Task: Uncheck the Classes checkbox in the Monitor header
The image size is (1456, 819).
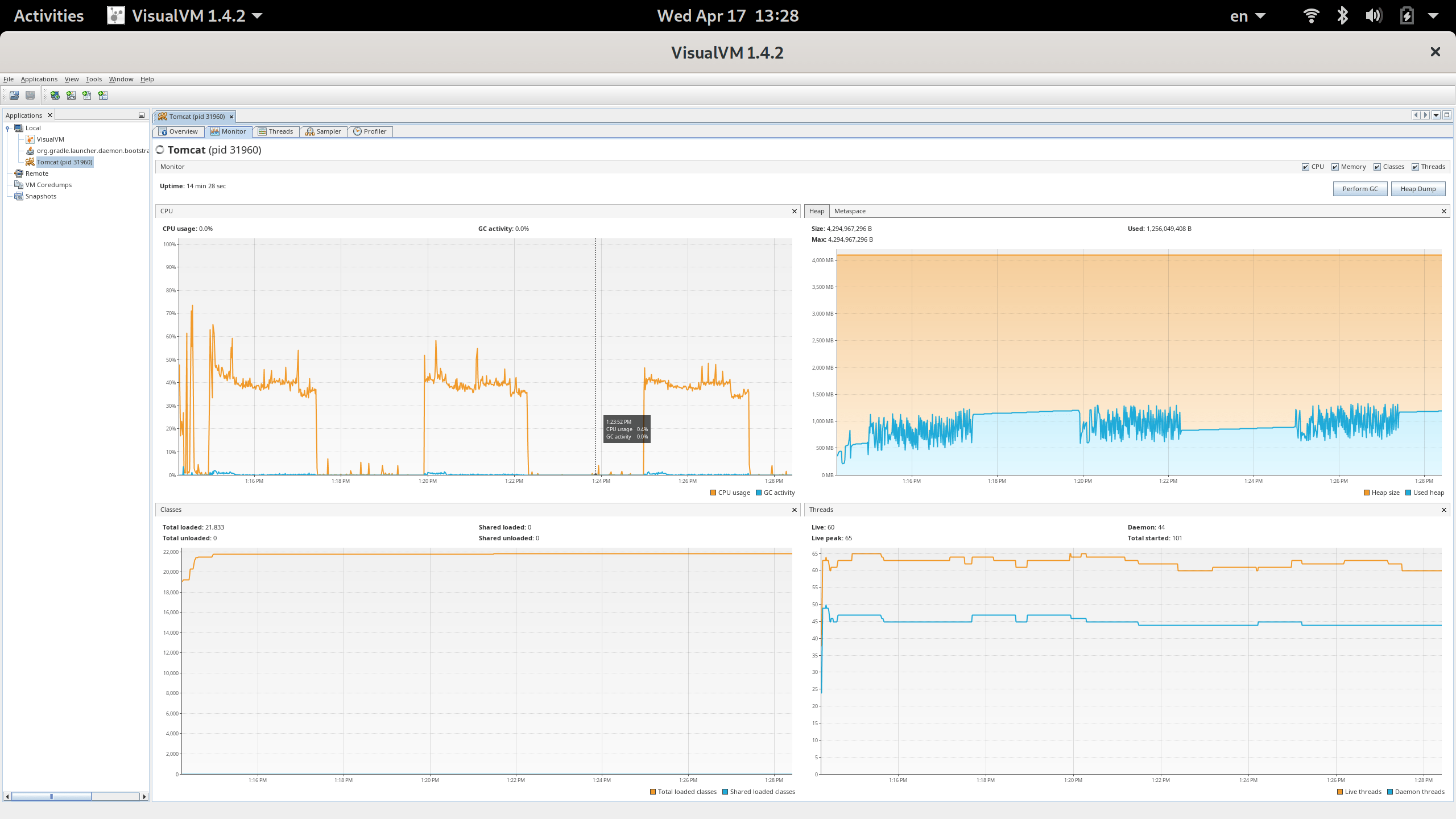Action: tap(1377, 167)
